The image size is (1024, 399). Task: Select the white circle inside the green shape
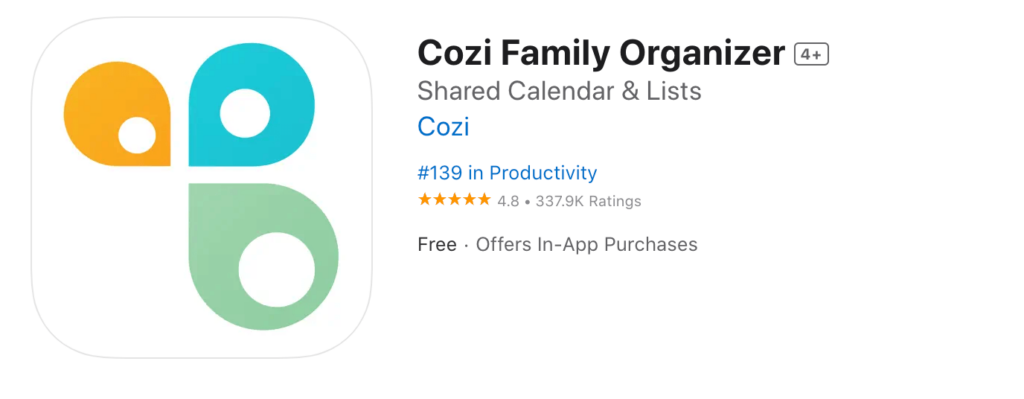pyautogui.click(x=277, y=270)
